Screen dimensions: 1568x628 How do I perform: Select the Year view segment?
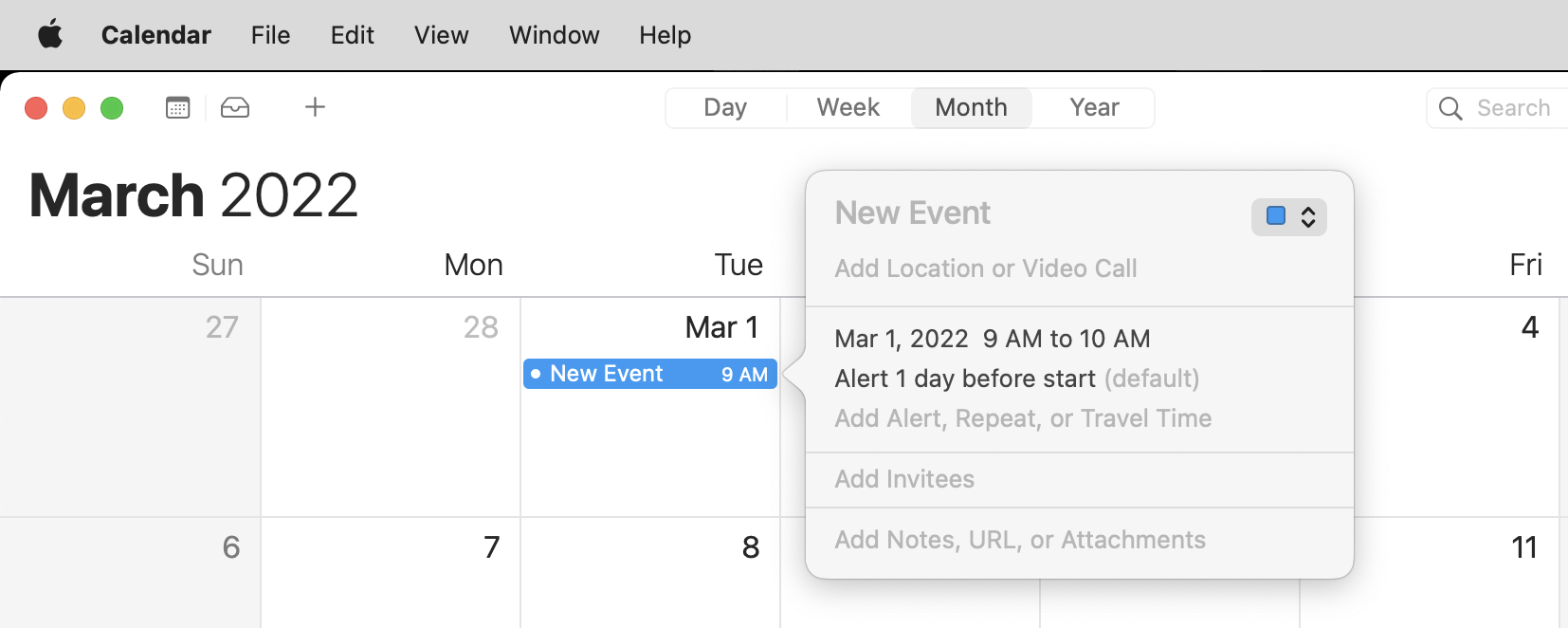[1094, 108]
